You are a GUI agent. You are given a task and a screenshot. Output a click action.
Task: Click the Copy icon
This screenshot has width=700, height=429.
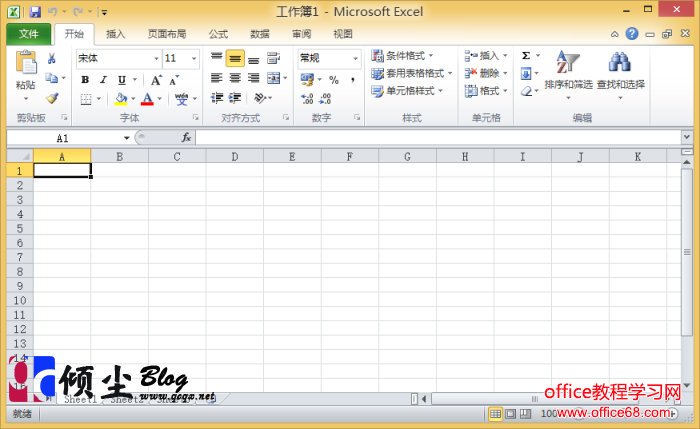coord(52,78)
